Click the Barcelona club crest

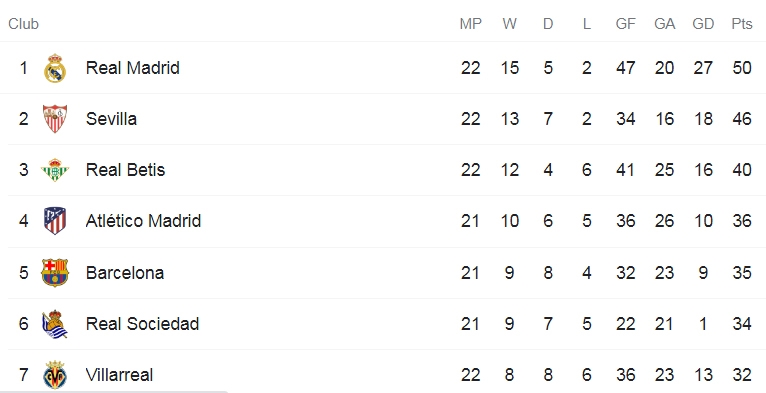pos(55,272)
